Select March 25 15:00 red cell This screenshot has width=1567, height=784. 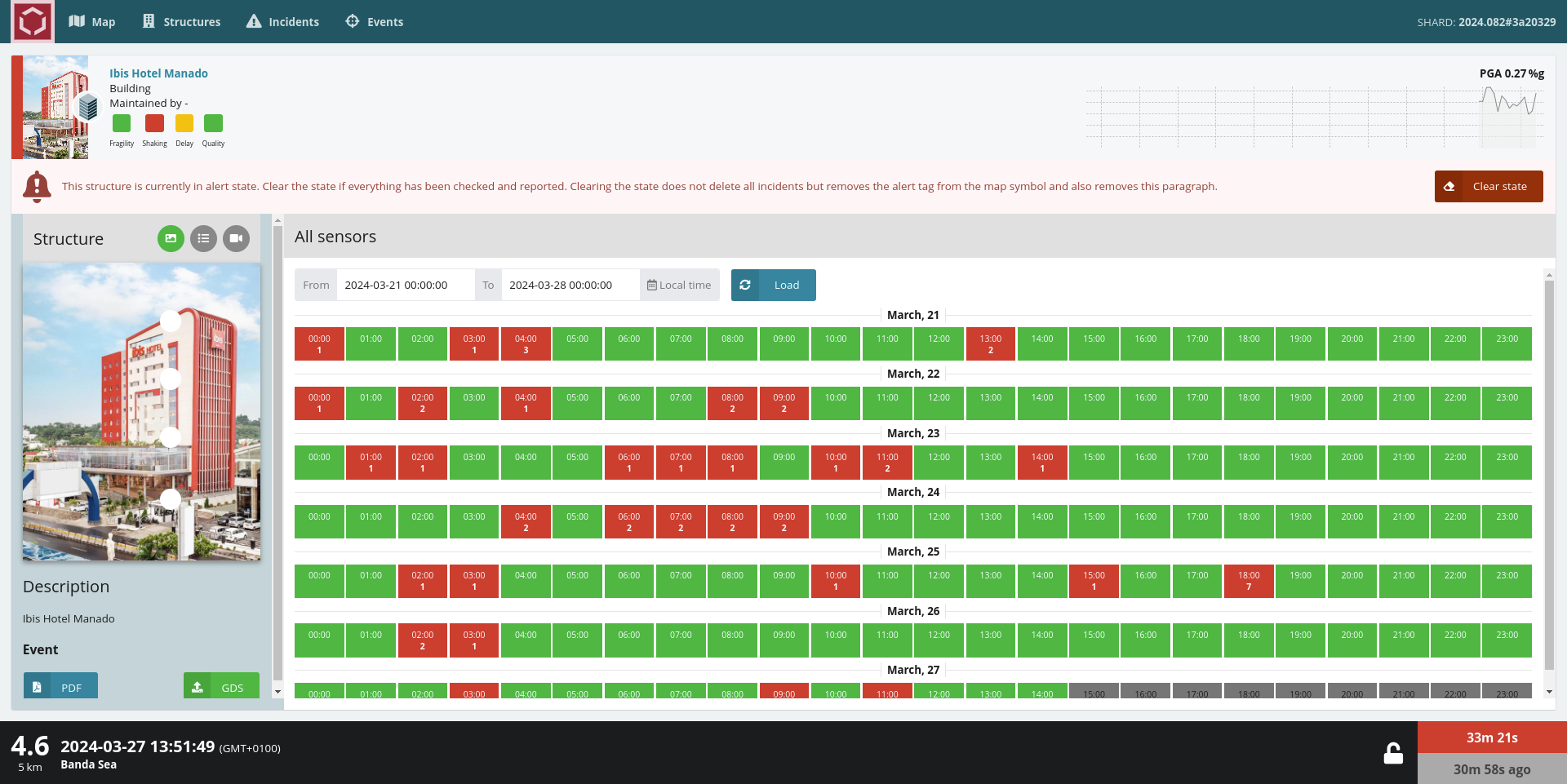click(1094, 581)
